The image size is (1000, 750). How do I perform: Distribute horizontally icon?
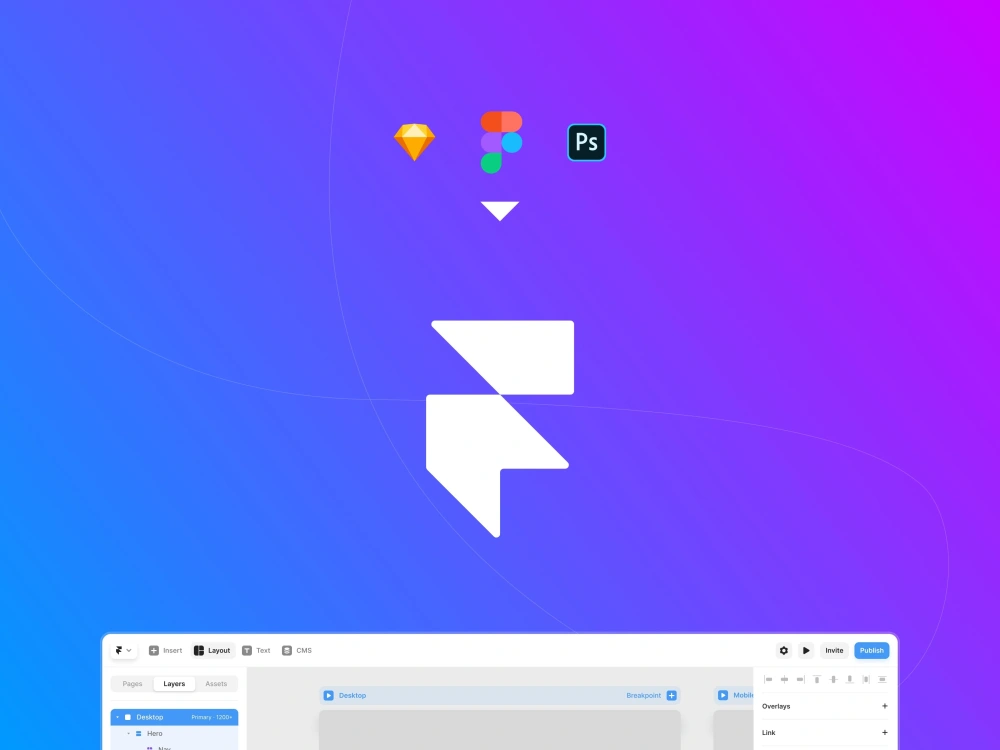tap(866, 679)
